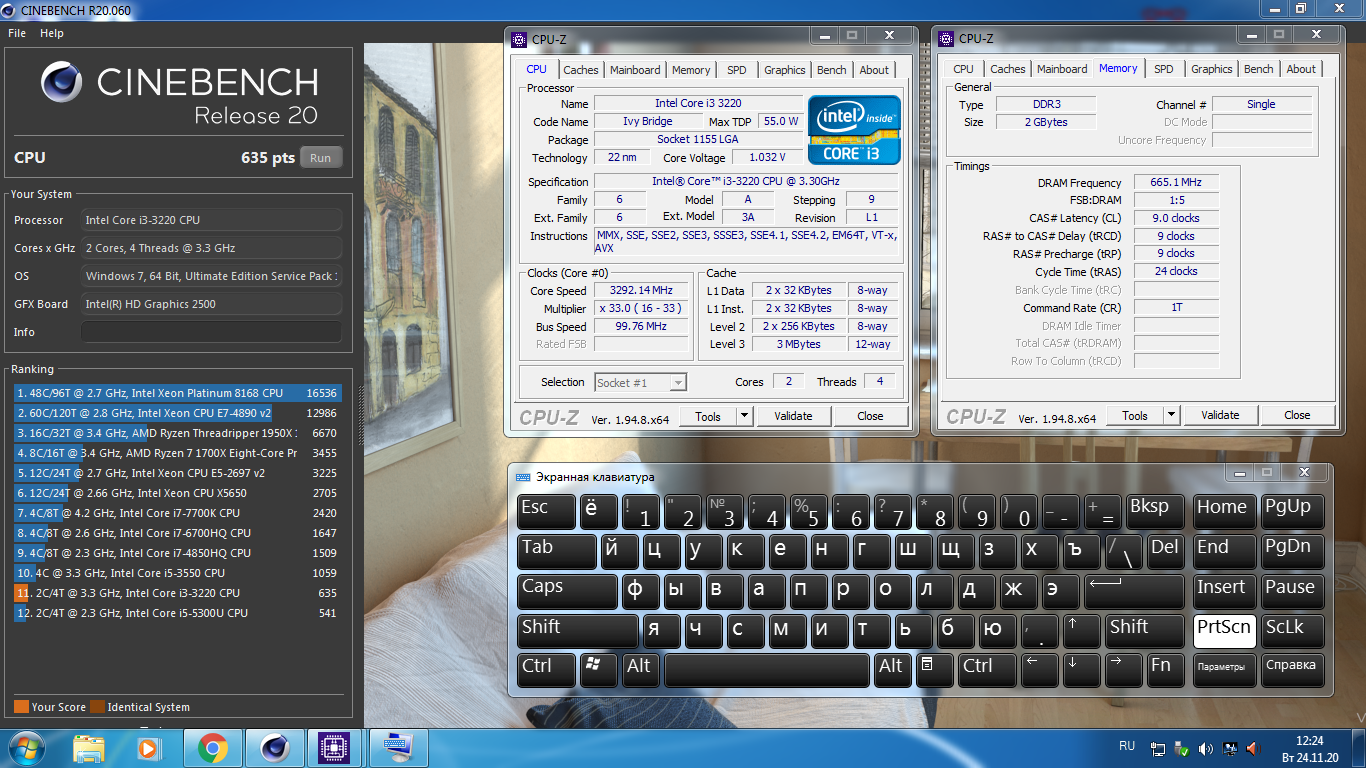Tap the Windows logo key on on-screen keyboard
Image resolution: width=1366 pixels, height=768 pixels.
tap(599, 668)
